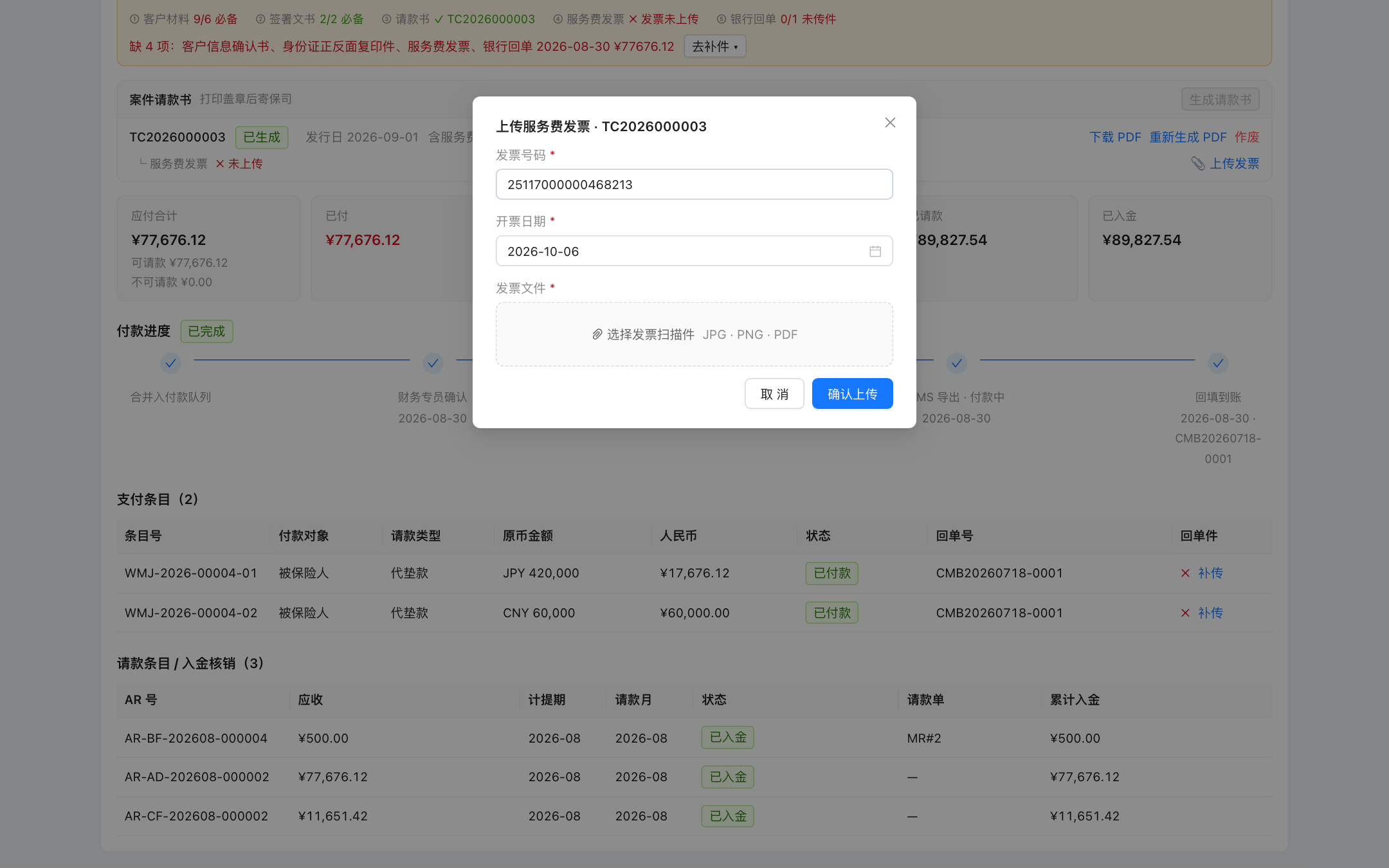Open the 去补件 dropdown
This screenshot has width=1389, height=868.
pos(714,46)
